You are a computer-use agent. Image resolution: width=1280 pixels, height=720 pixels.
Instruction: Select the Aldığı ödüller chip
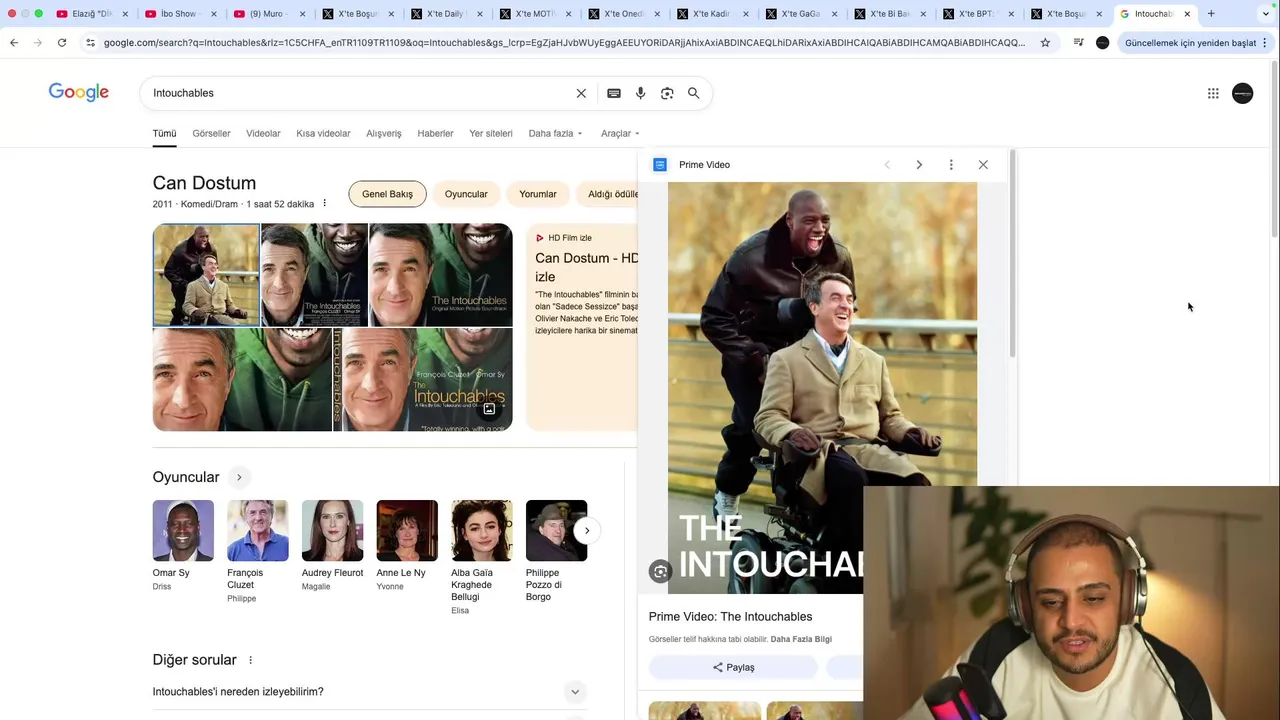[x=607, y=194]
